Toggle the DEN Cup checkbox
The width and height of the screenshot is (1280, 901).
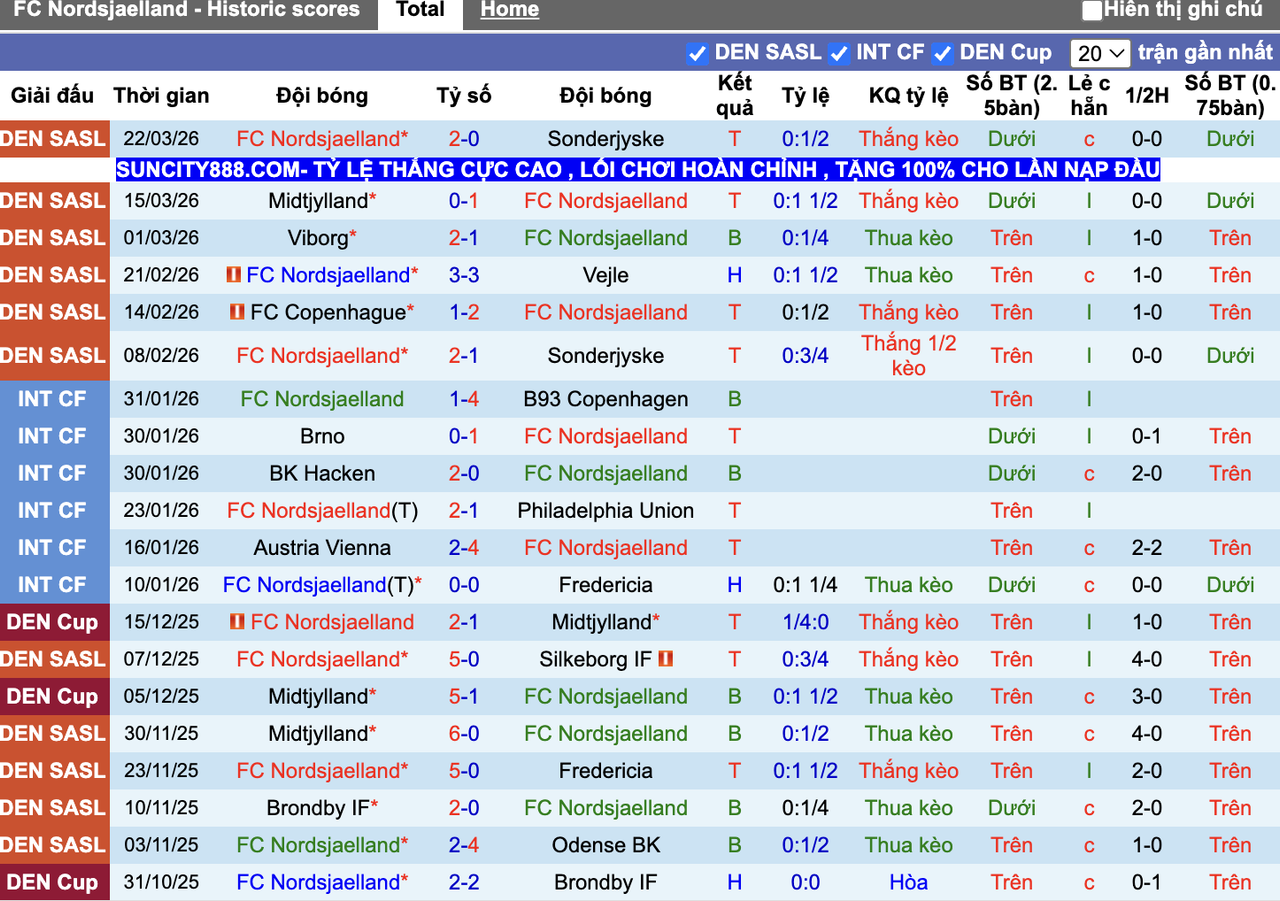942,53
